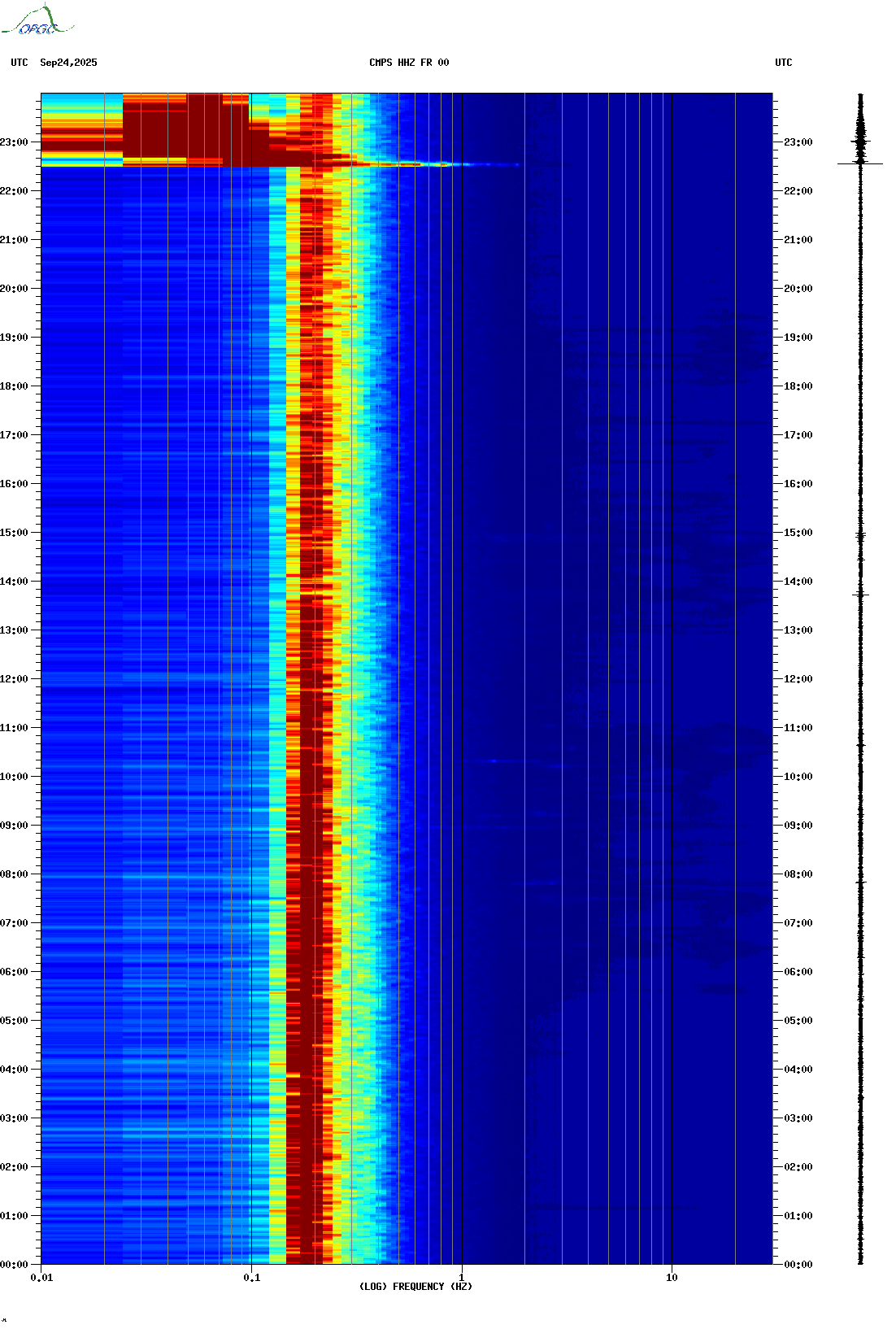Click the CMPS HHZ FR 00 station title
This screenshot has height=1329, width=896.
click(x=409, y=63)
